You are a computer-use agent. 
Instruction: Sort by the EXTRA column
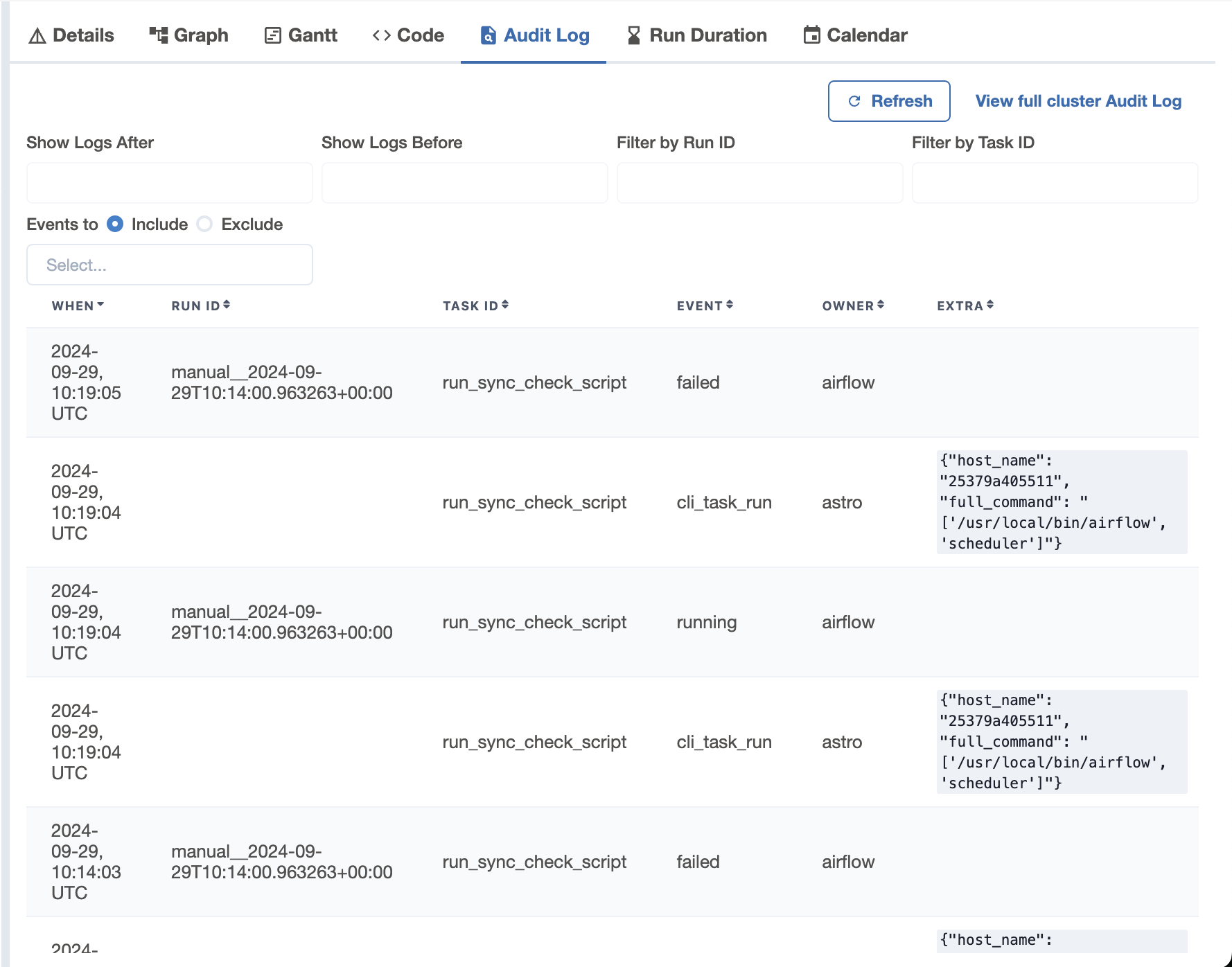coord(966,305)
